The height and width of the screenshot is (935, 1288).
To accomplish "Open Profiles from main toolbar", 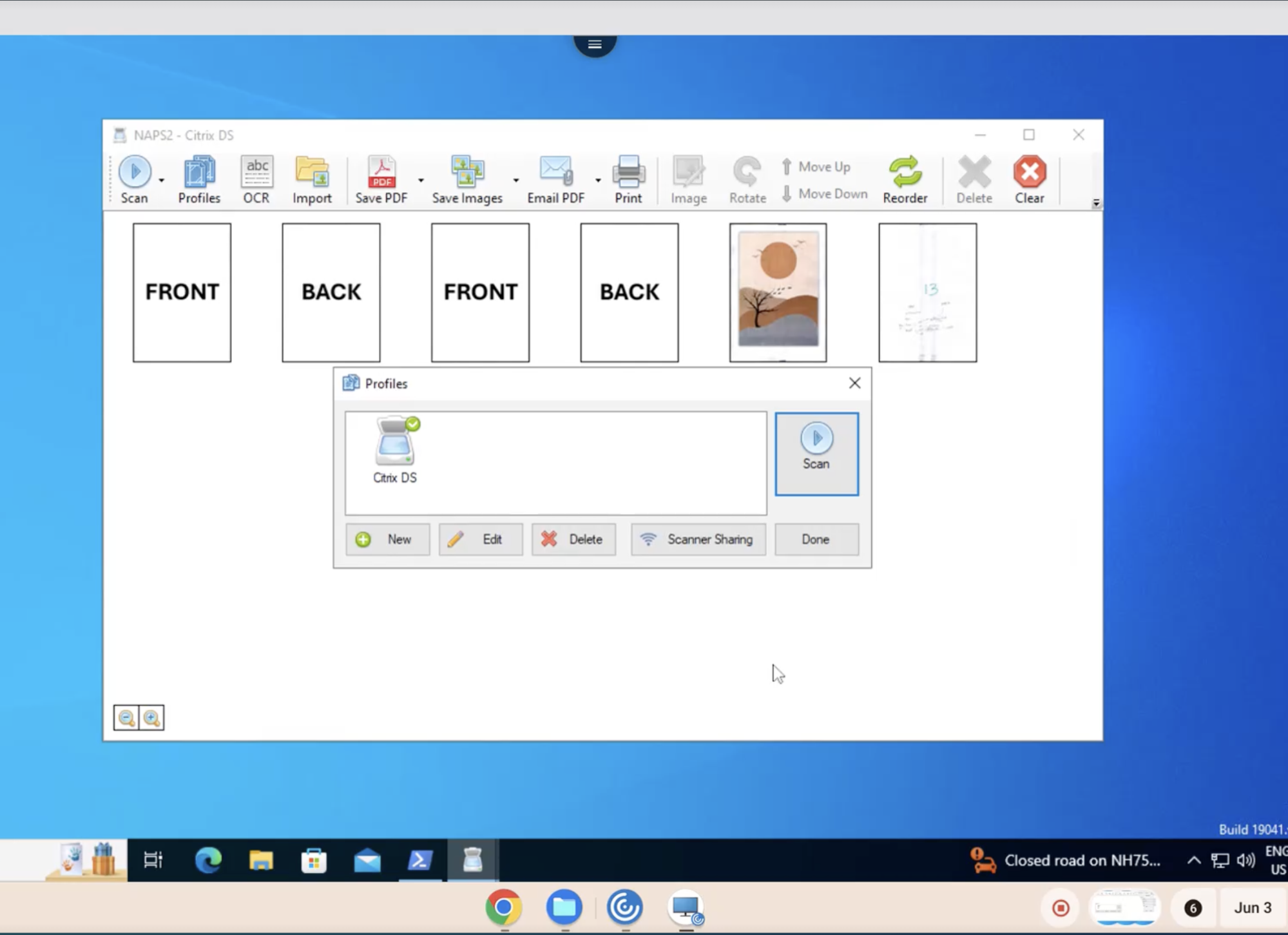I will click(x=199, y=180).
